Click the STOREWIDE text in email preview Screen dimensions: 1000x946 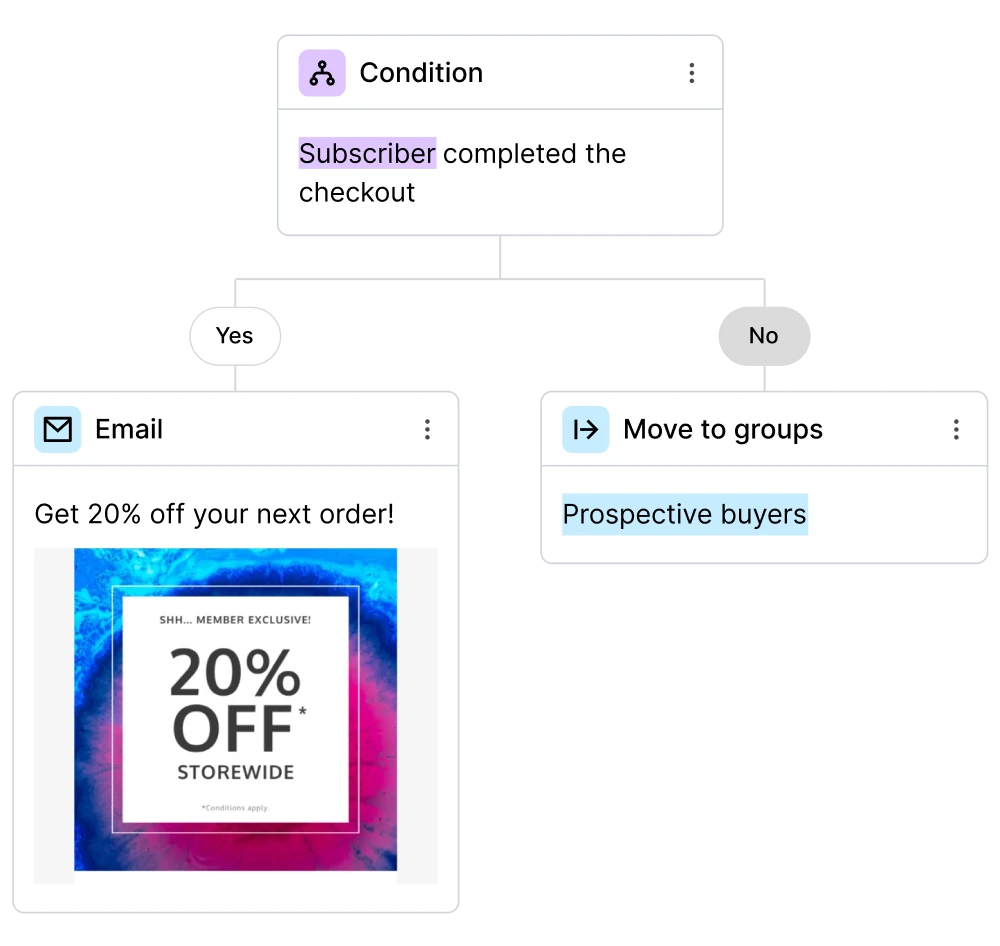[x=235, y=773]
